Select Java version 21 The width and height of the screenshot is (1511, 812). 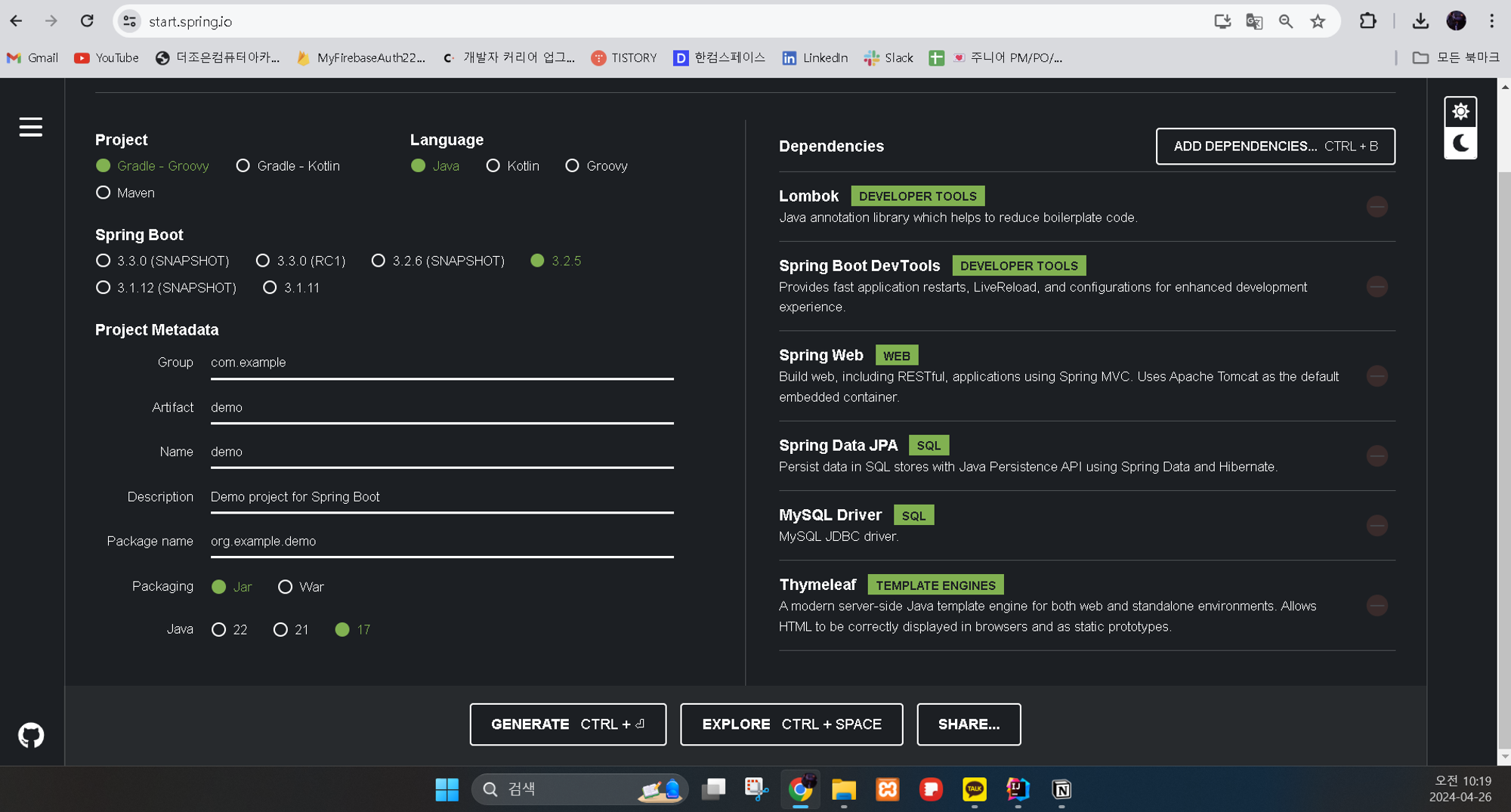291,629
